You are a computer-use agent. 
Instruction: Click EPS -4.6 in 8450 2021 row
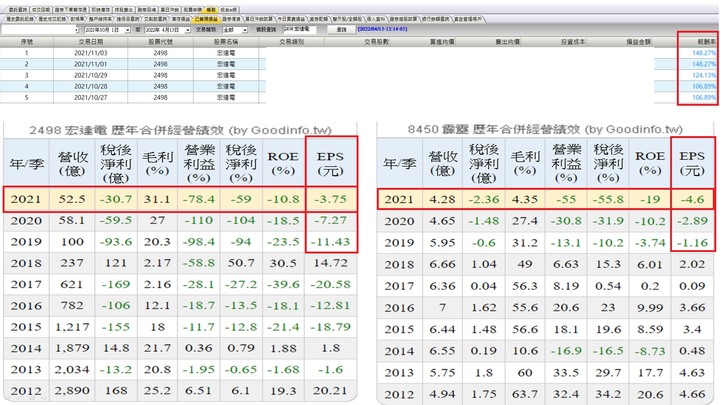click(x=692, y=199)
